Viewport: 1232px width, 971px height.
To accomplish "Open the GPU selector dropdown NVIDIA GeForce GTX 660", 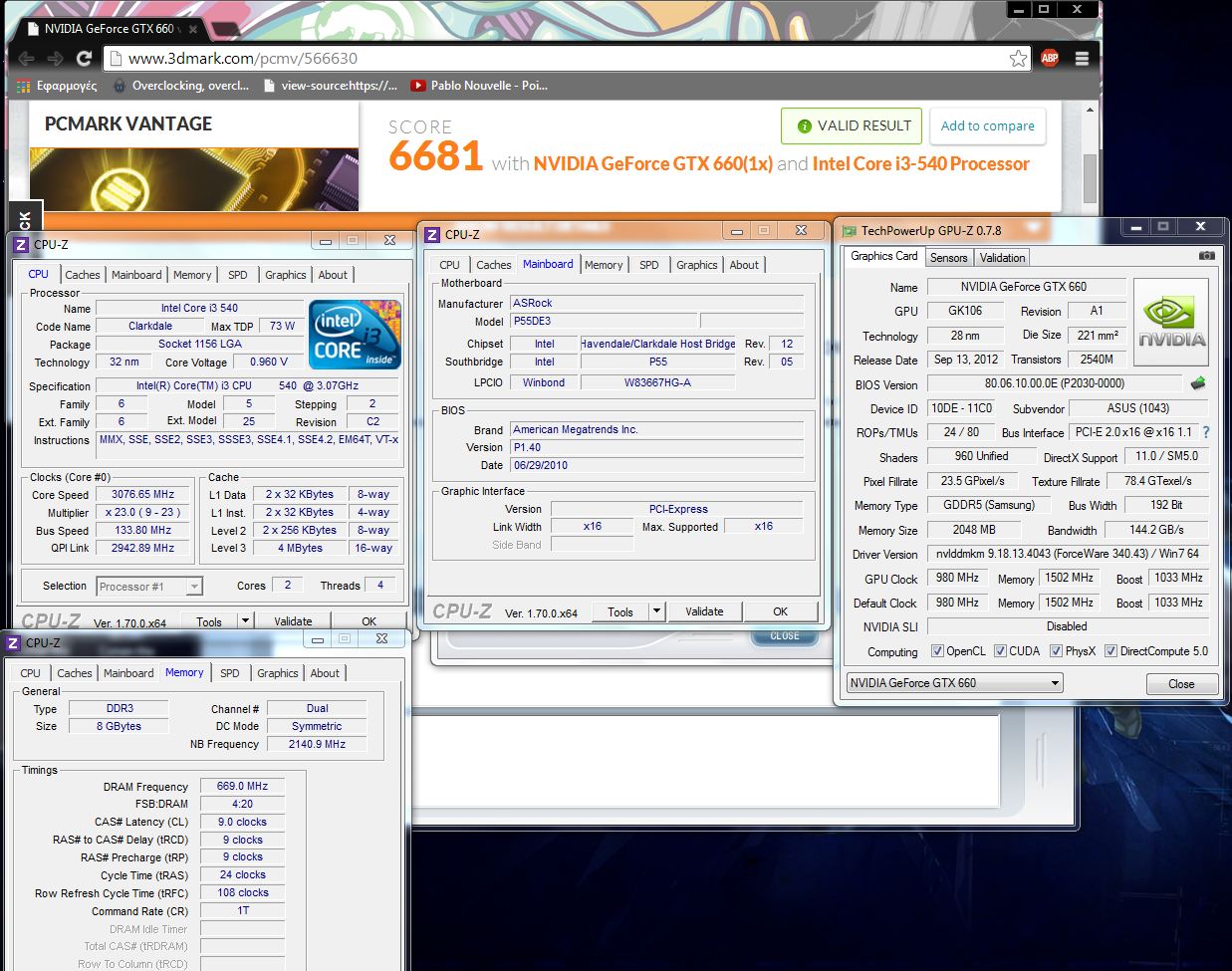I will click(x=954, y=683).
